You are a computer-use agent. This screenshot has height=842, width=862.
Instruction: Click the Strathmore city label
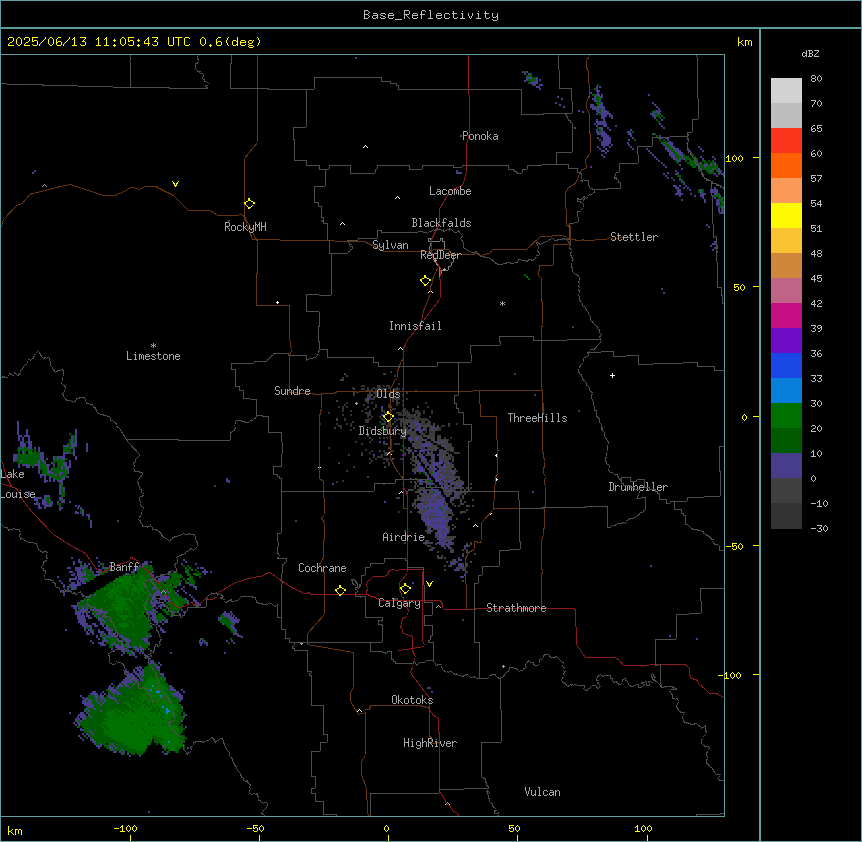516,608
